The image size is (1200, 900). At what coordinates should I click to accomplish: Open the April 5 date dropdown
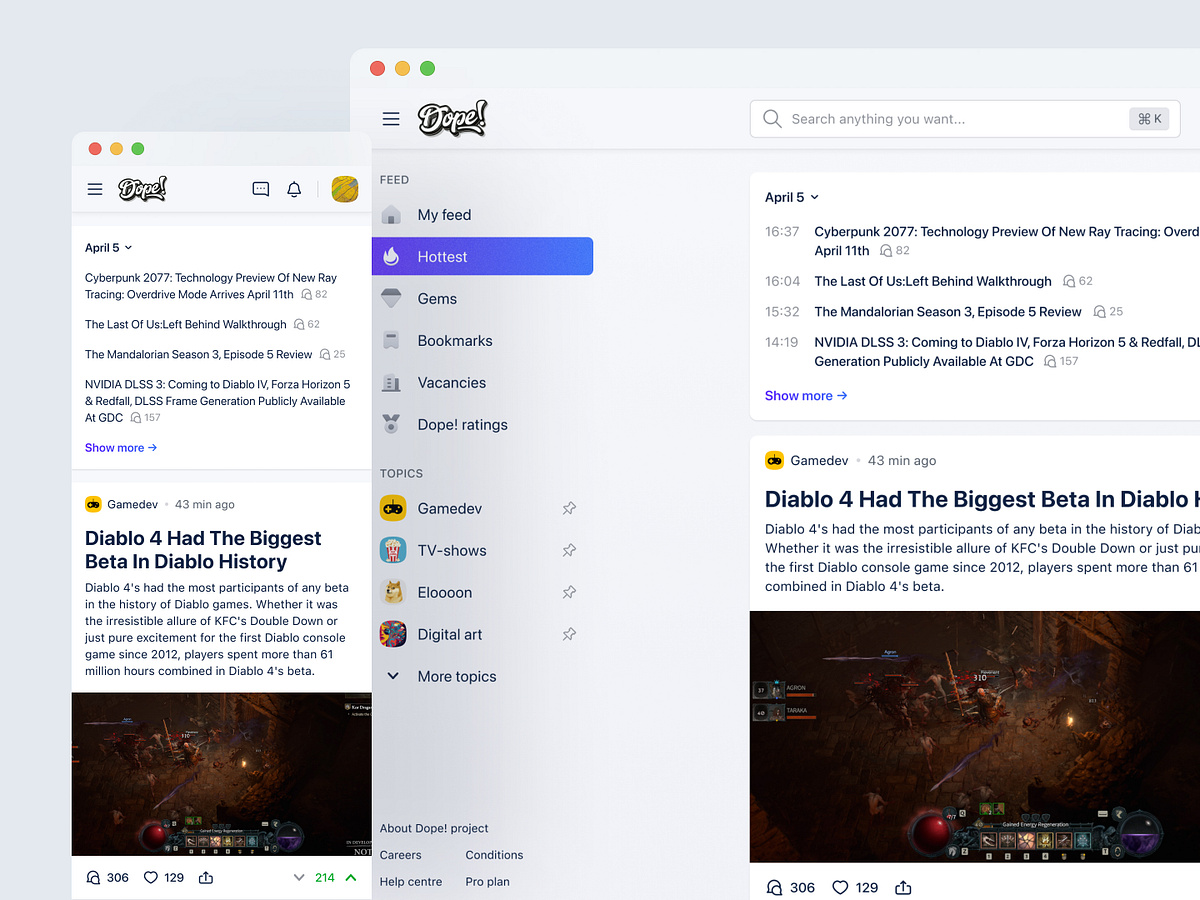[x=792, y=197]
